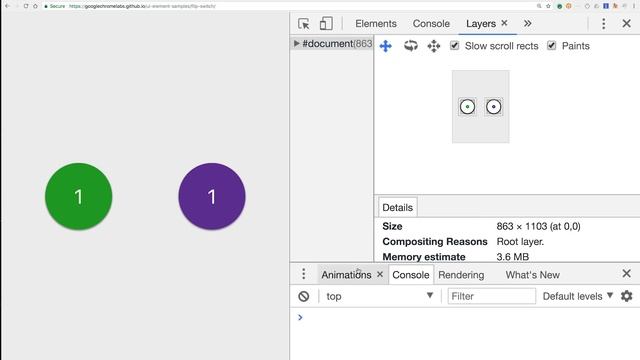This screenshot has height=360, width=640.
Task: Click the purple circle switch
Action: pyautogui.click(x=212, y=196)
